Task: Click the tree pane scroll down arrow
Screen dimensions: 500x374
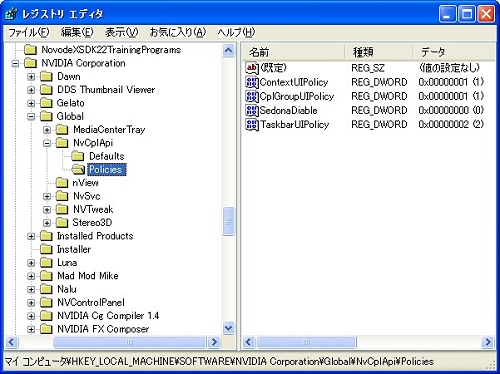Action: click(x=228, y=328)
